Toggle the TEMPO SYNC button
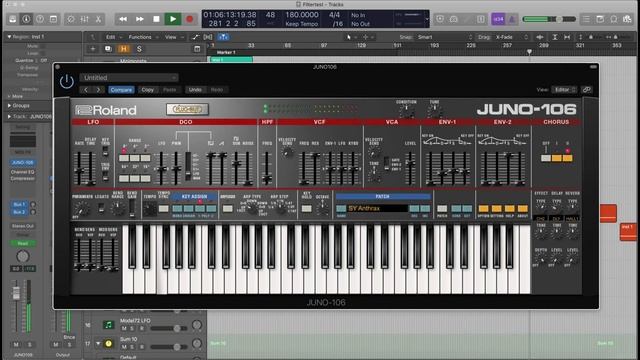Image resolution: width=640 pixels, height=360 pixels. click(x=164, y=209)
